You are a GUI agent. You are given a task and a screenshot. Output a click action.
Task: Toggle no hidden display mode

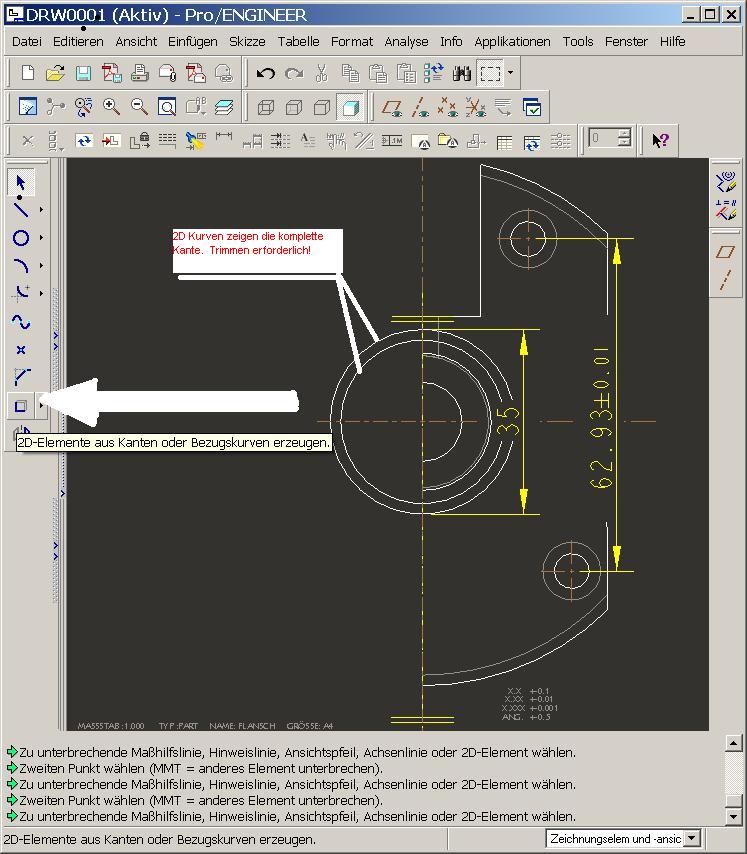(322, 107)
